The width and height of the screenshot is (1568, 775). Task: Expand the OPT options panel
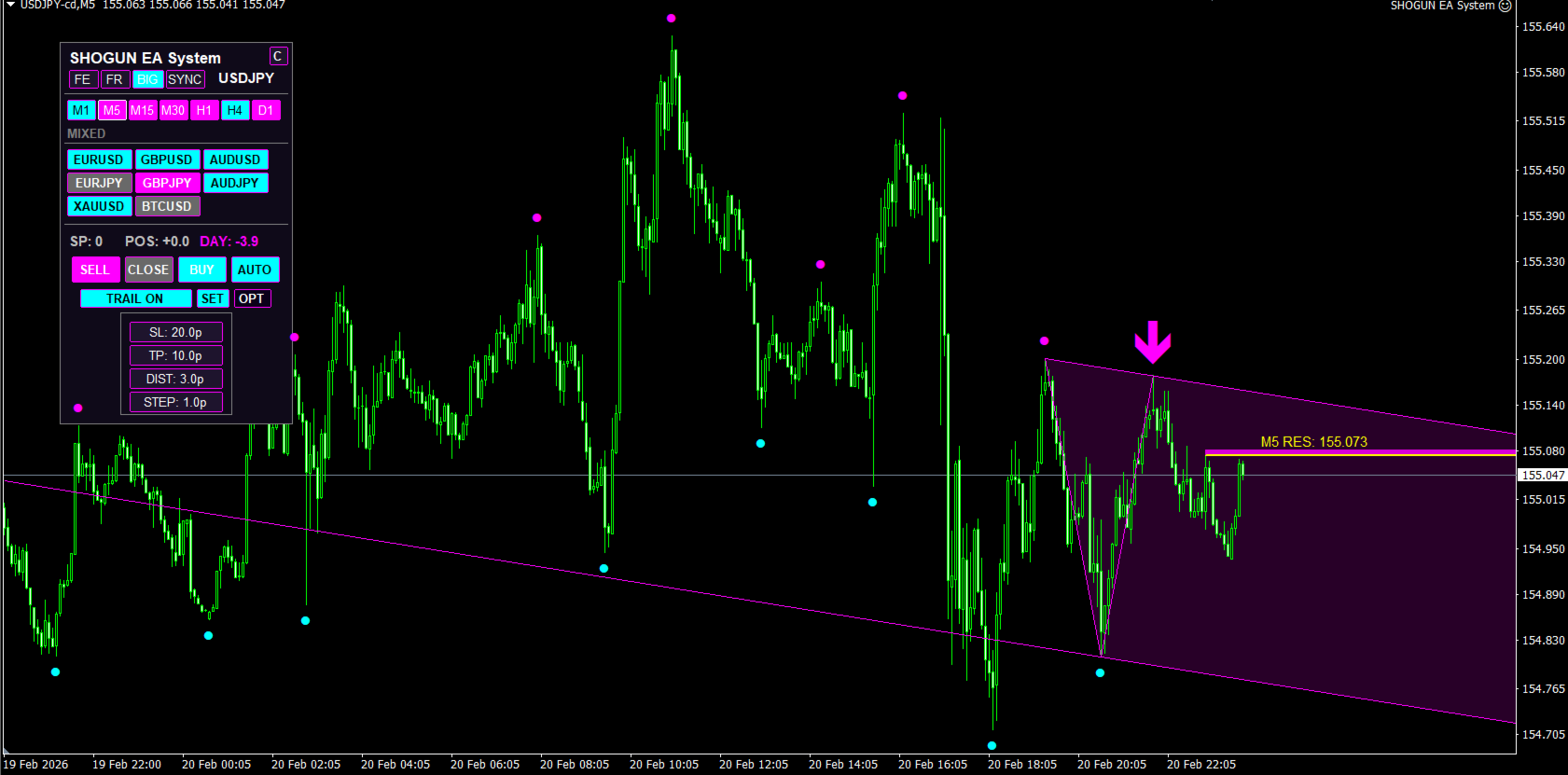[x=252, y=298]
